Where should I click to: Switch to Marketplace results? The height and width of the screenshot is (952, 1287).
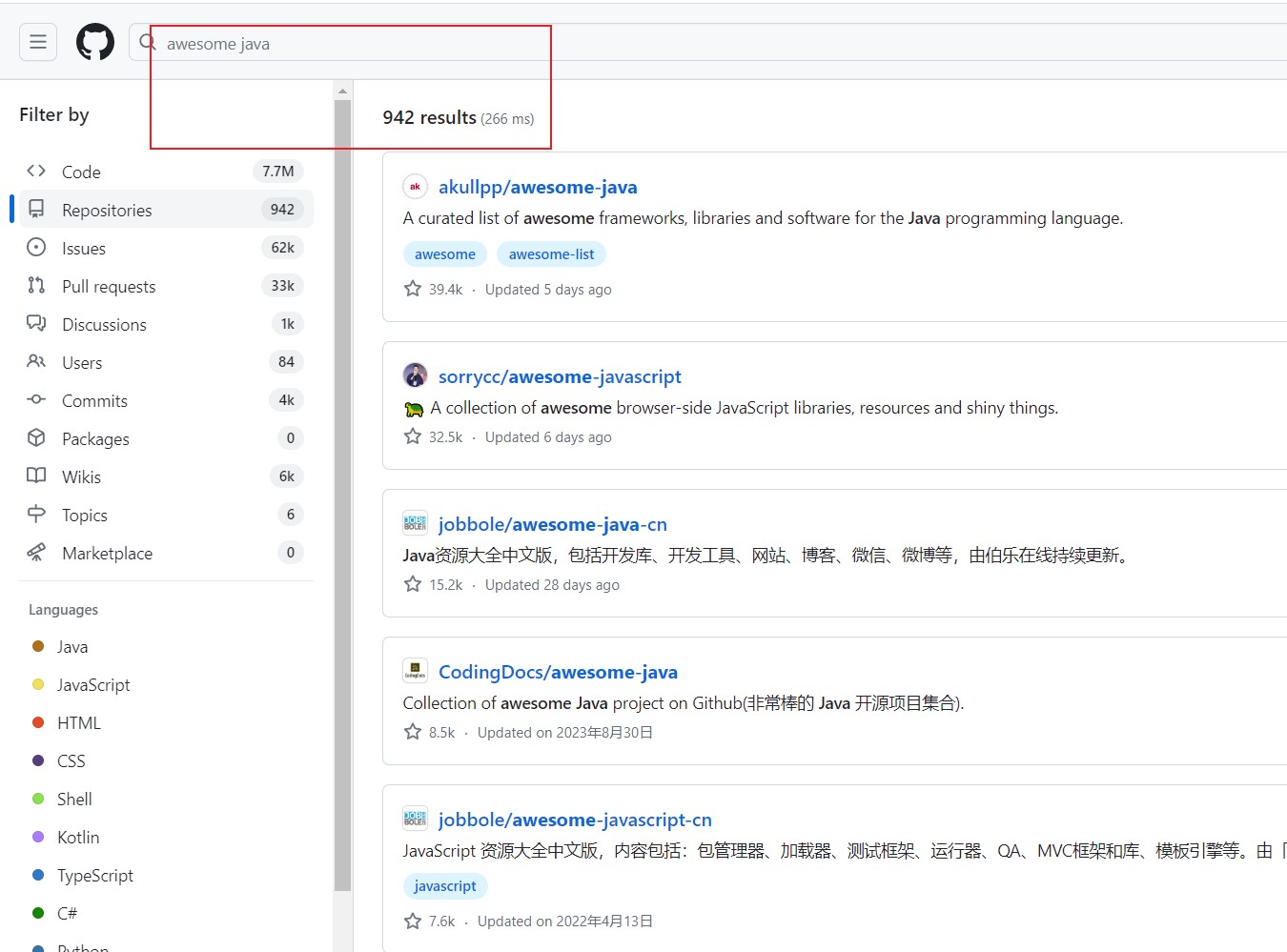[166, 553]
